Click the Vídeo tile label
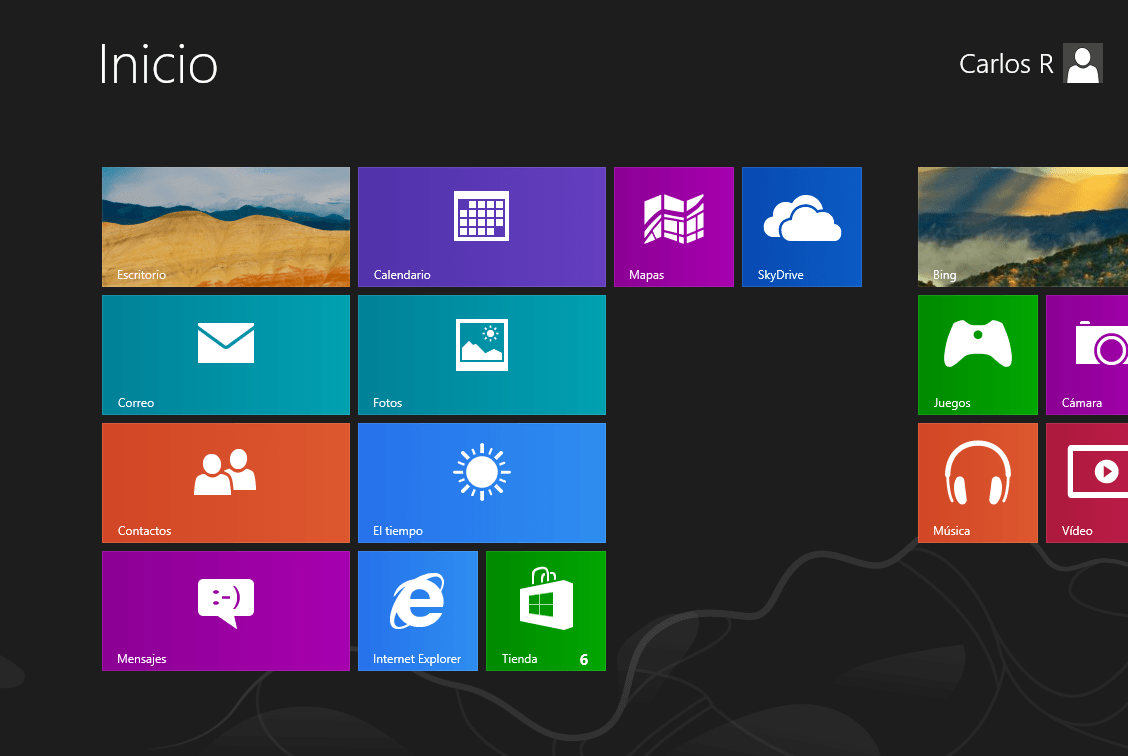 coord(1077,531)
